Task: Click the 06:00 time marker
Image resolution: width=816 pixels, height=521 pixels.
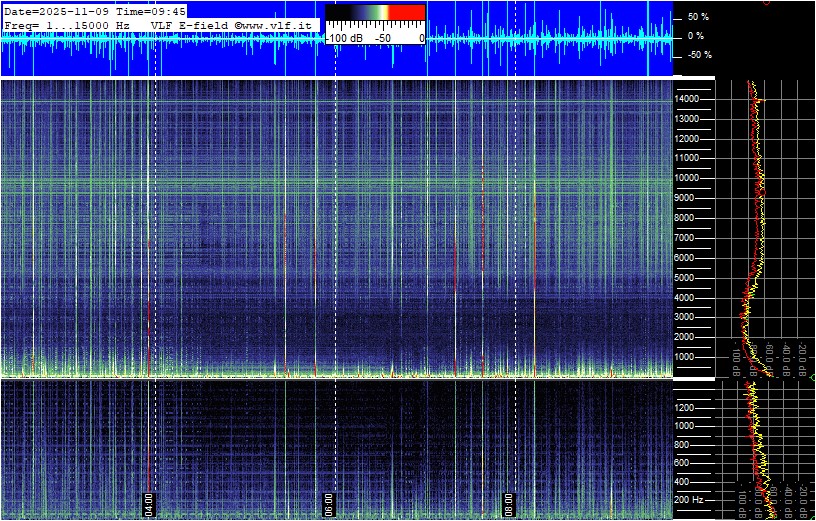Action: point(329,501)
